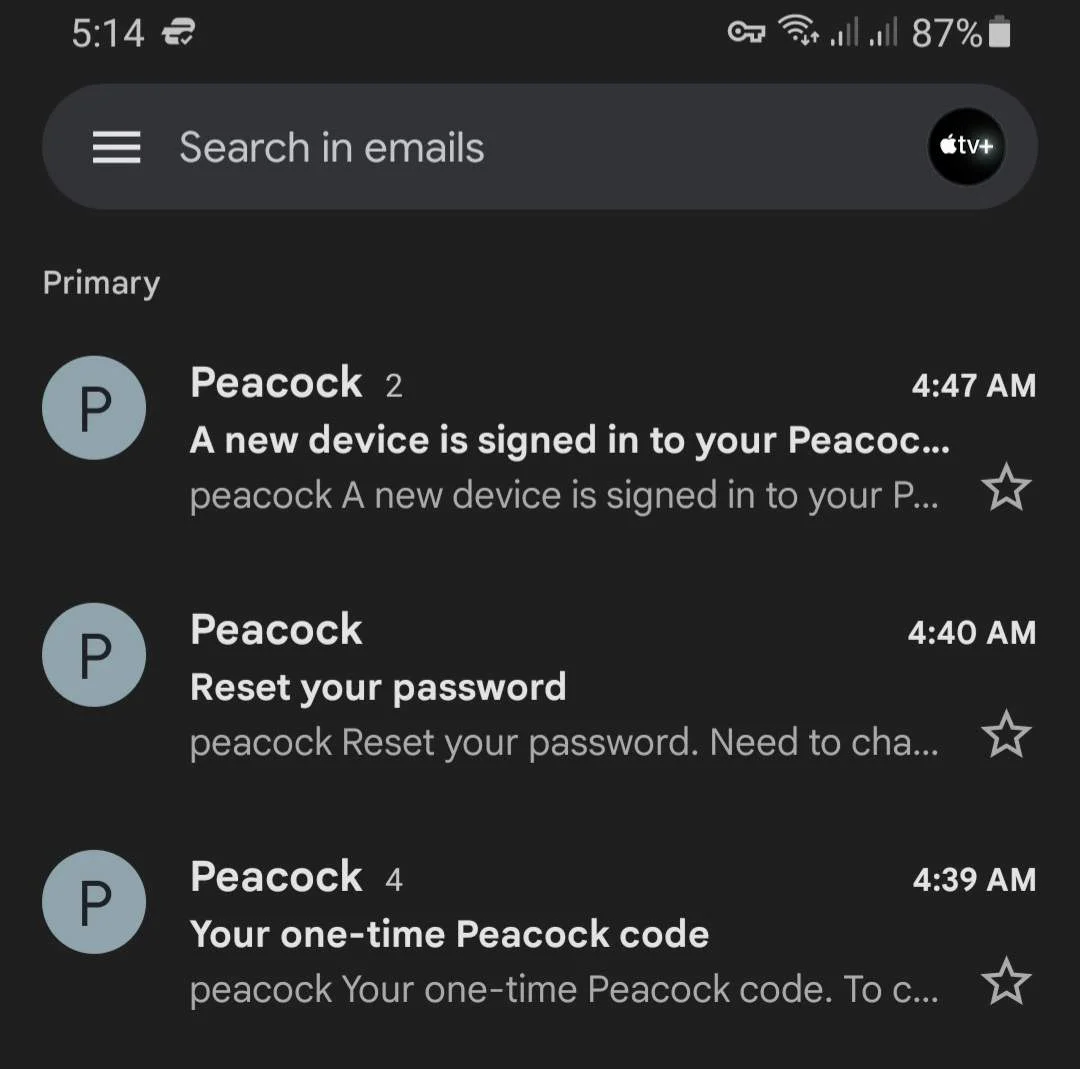
Task: Select the avatar of the 4:40 AM email
Action: click(x=94, y=655)
